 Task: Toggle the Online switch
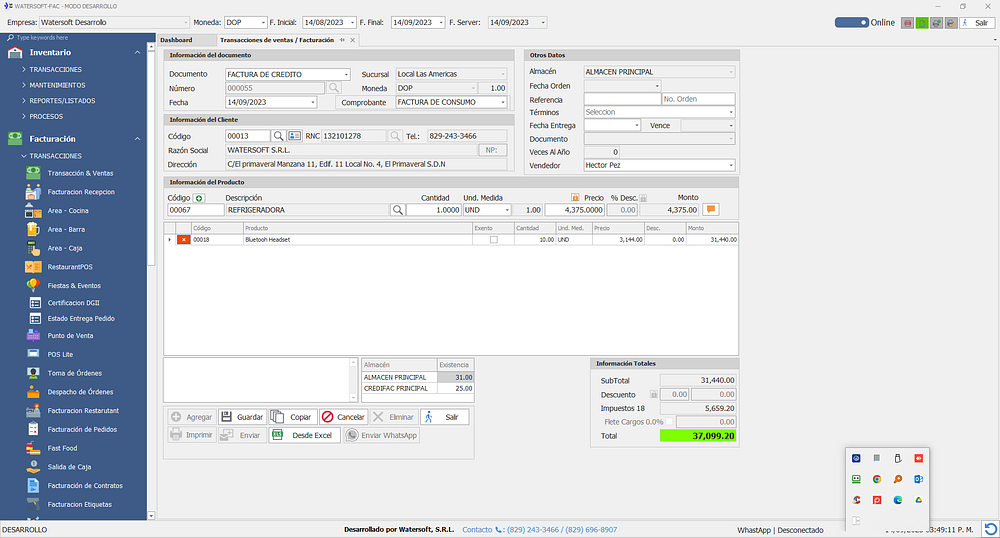pyautogui.click(x=851, y=22)
